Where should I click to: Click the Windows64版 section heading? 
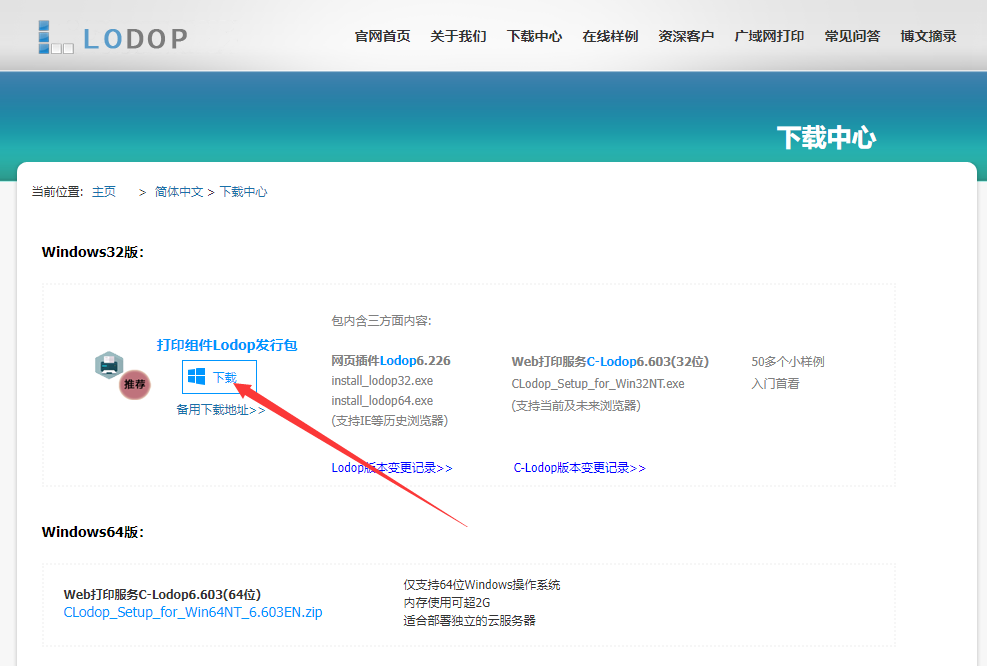[93, 532]
